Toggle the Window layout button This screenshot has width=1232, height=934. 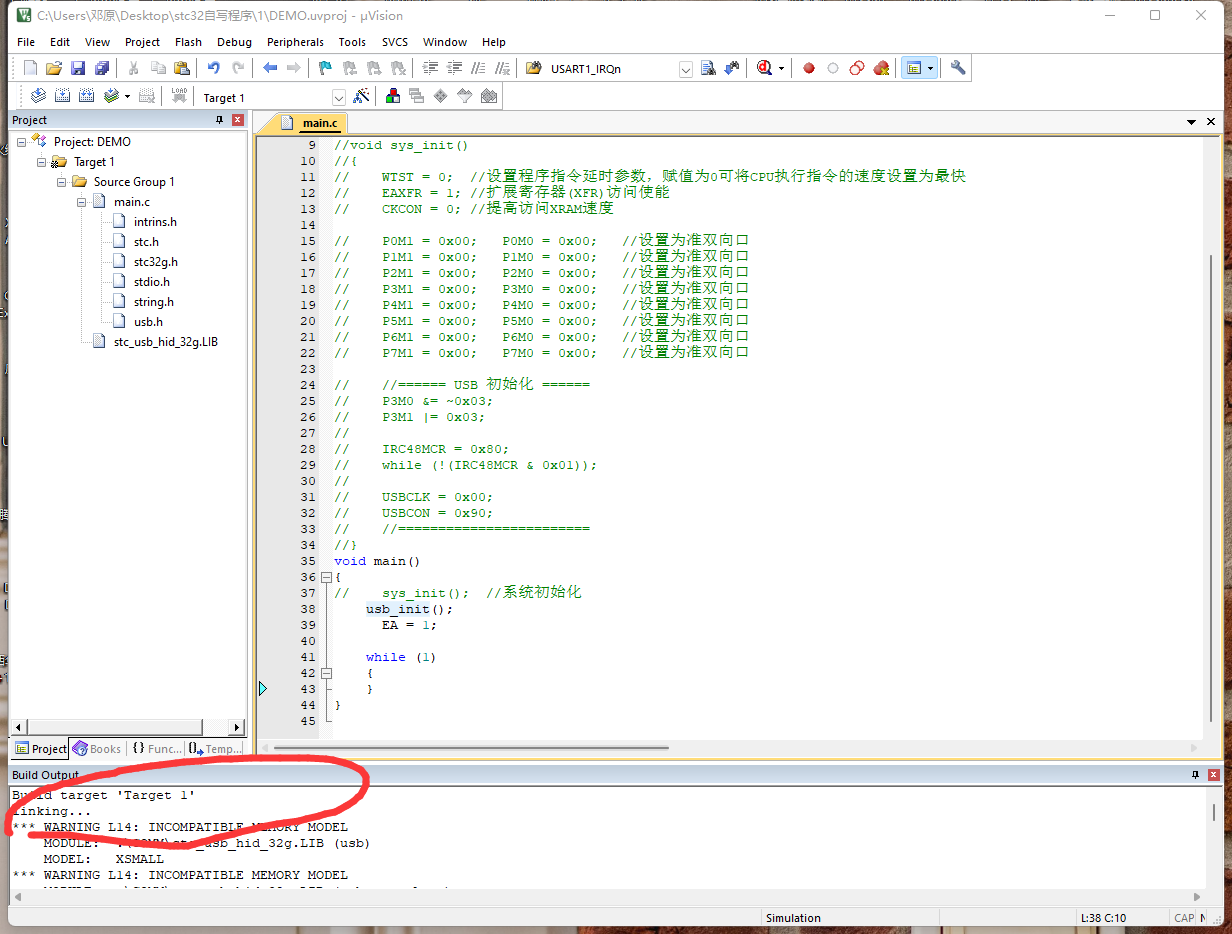point(913,68)
